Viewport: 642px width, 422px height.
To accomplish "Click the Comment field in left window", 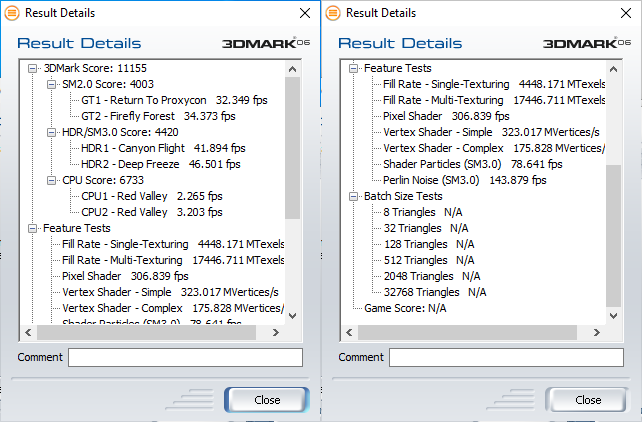I will click(x=185, y=357).
